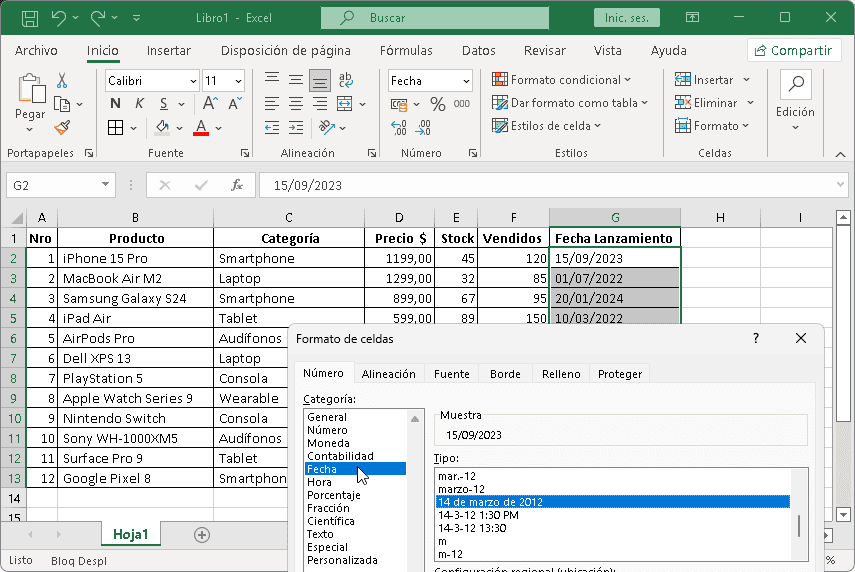Select Moneda in Categoría list
The height and width of the screenshot is (572, 855).
(328, 443)
